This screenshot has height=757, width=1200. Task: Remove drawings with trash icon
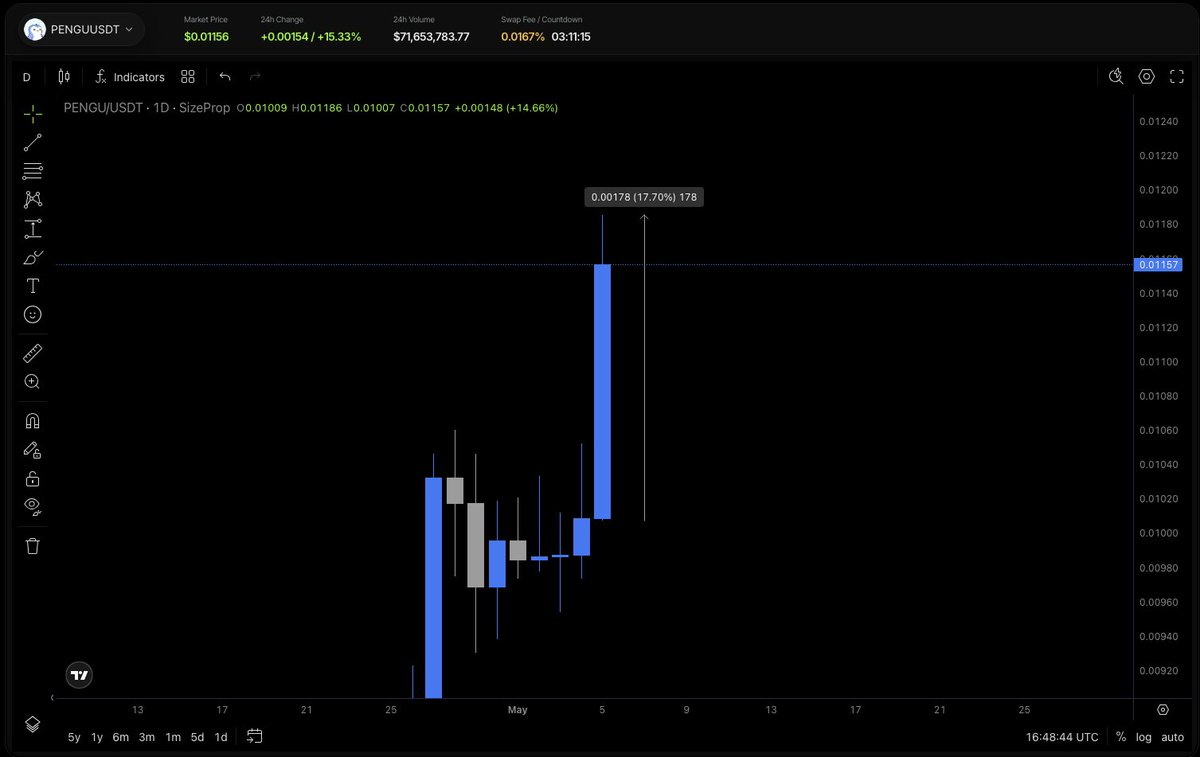pos(33,545)
